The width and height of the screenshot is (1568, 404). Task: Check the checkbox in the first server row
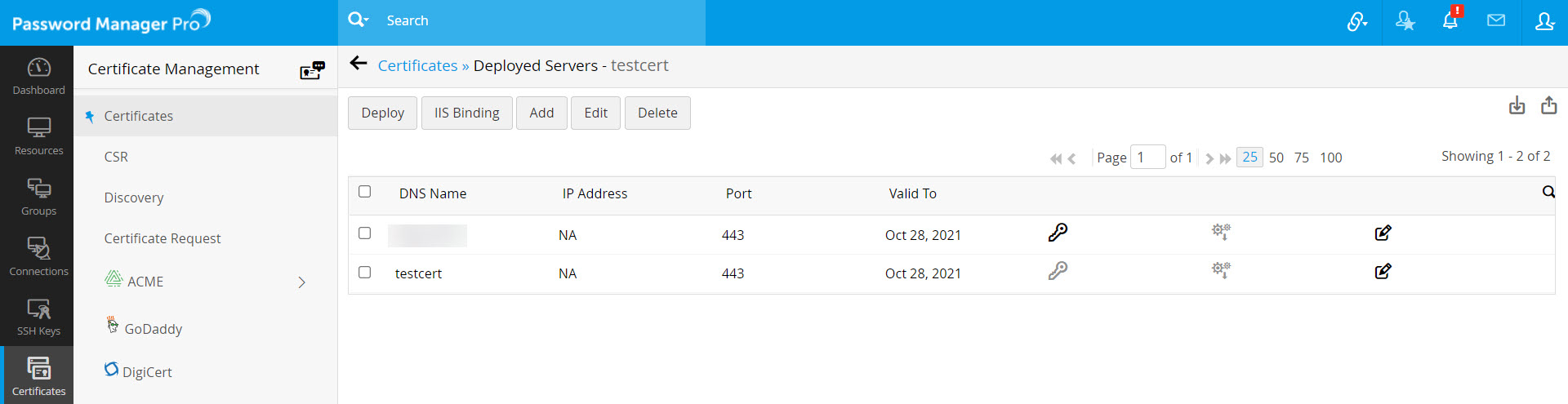365,233
